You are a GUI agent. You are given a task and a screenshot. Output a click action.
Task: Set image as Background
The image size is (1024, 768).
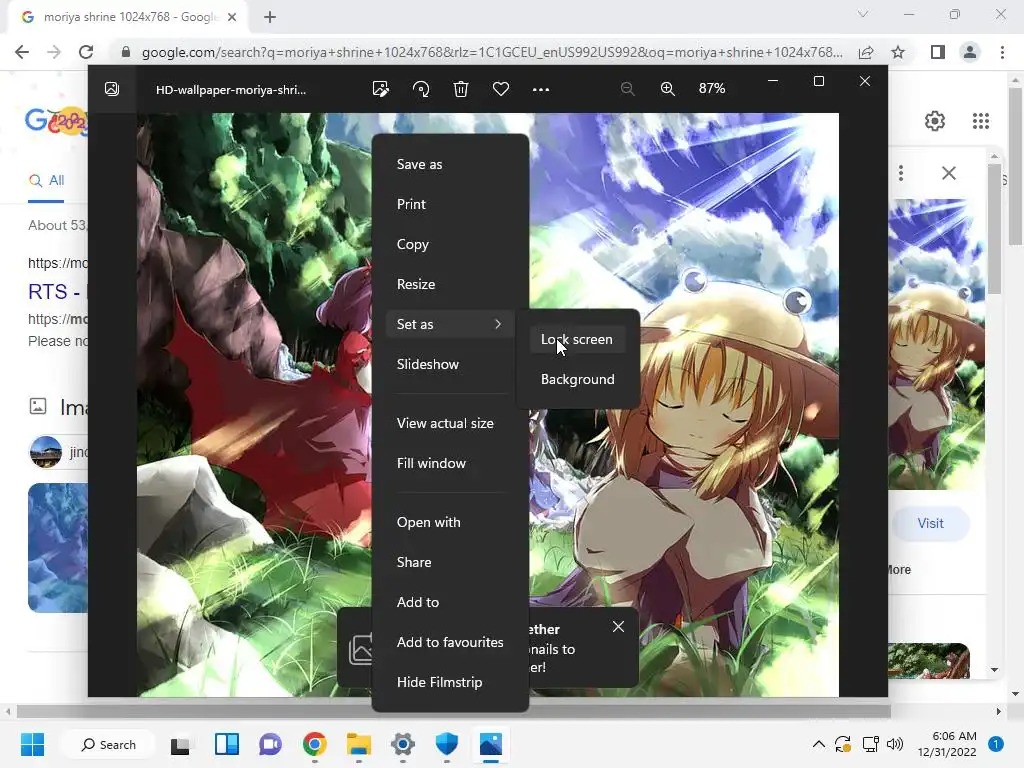pos(577,379)
